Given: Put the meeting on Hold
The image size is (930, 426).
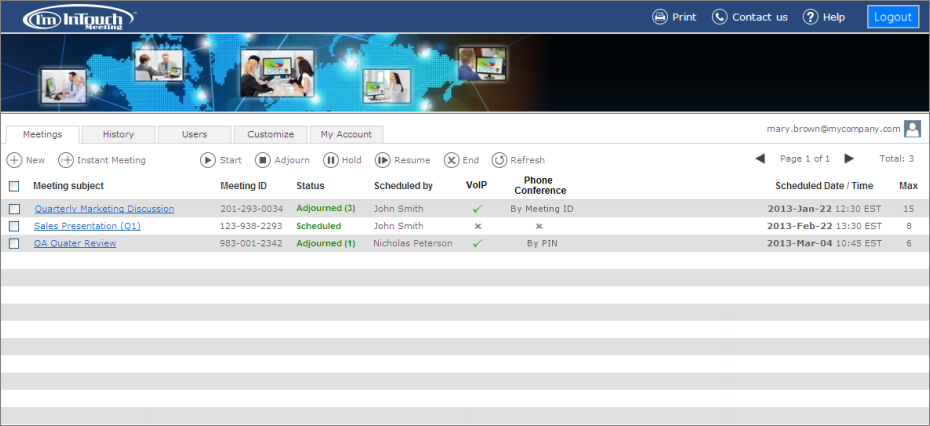Looking at the screenshot, I should (x=330, y=160).
